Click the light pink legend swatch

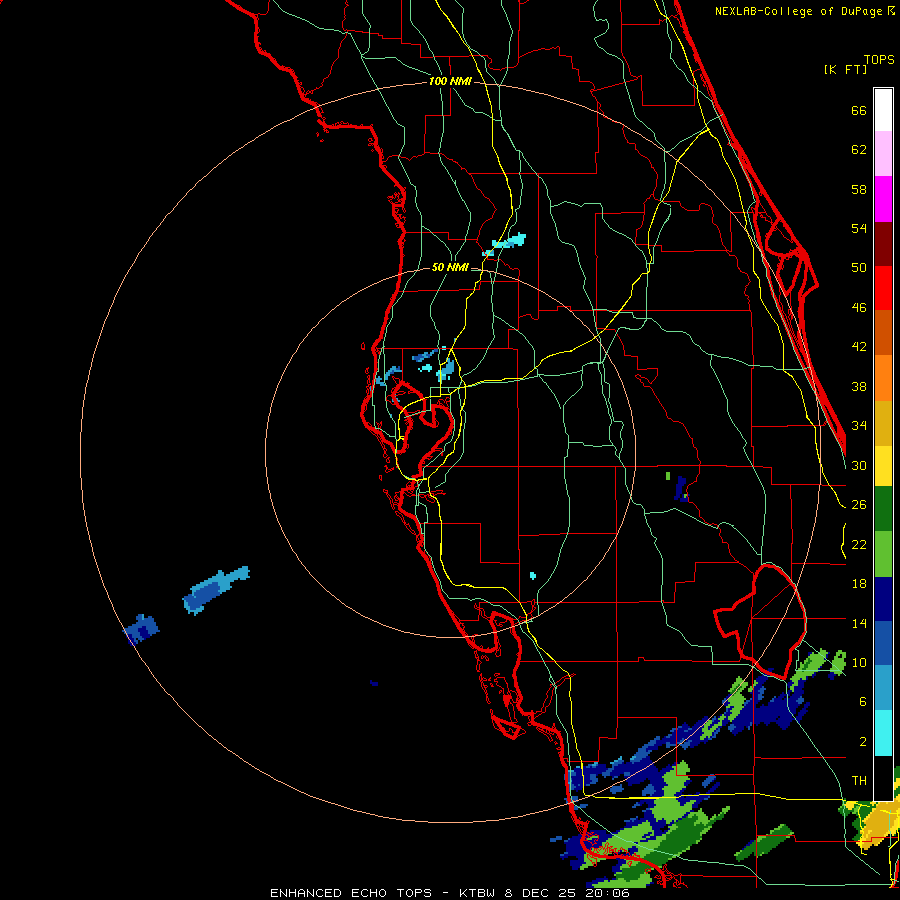coord(883,154)
